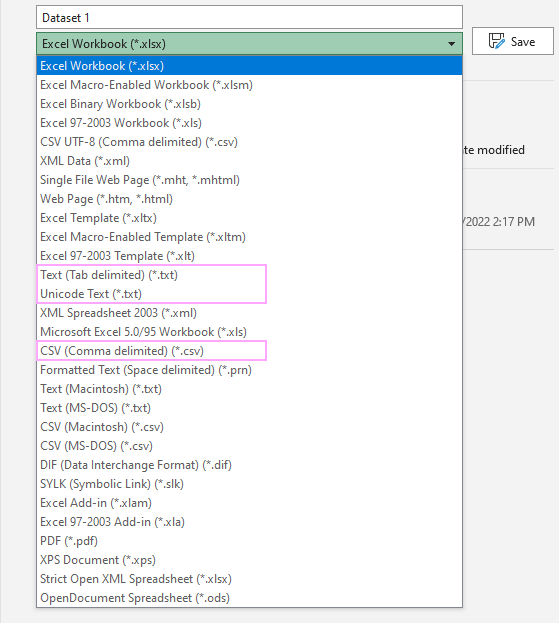This screenshot has width=559, height=623.
Task: Select DIF (Data Interchange Format) option
Action: 250,465
